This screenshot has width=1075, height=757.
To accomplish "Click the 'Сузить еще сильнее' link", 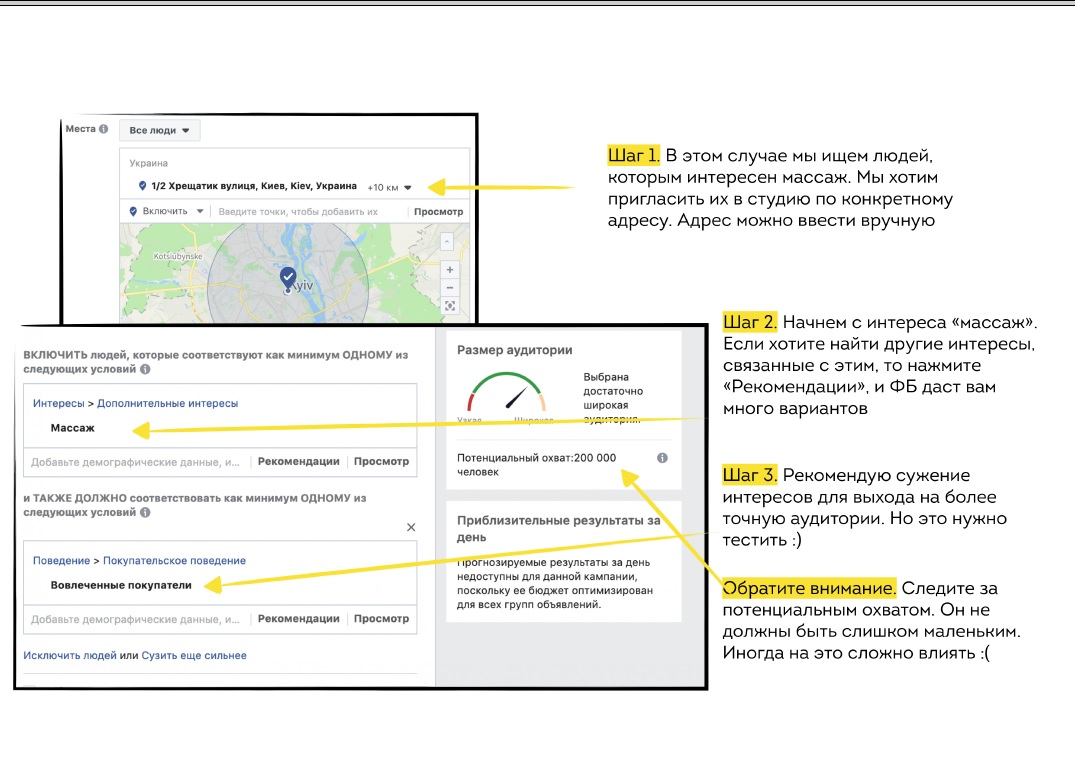I will (x=194, y=656).
